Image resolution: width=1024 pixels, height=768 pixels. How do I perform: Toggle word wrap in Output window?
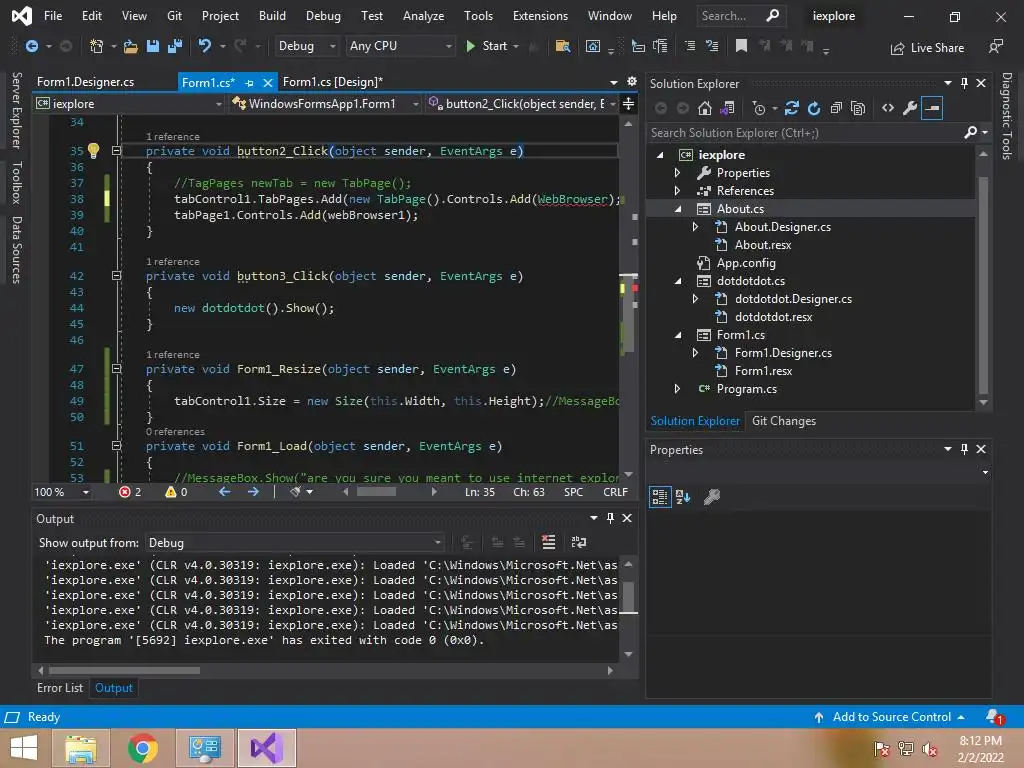[578, 542]
